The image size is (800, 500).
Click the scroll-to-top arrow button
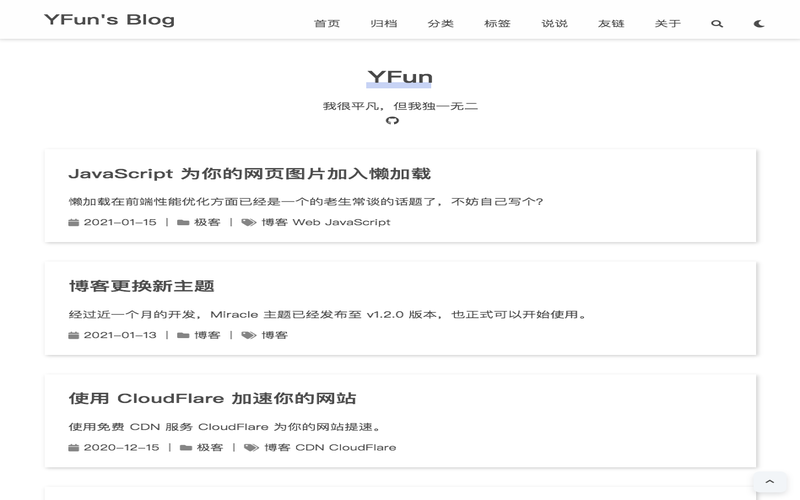pyautogui.click(x=769, y=482)
